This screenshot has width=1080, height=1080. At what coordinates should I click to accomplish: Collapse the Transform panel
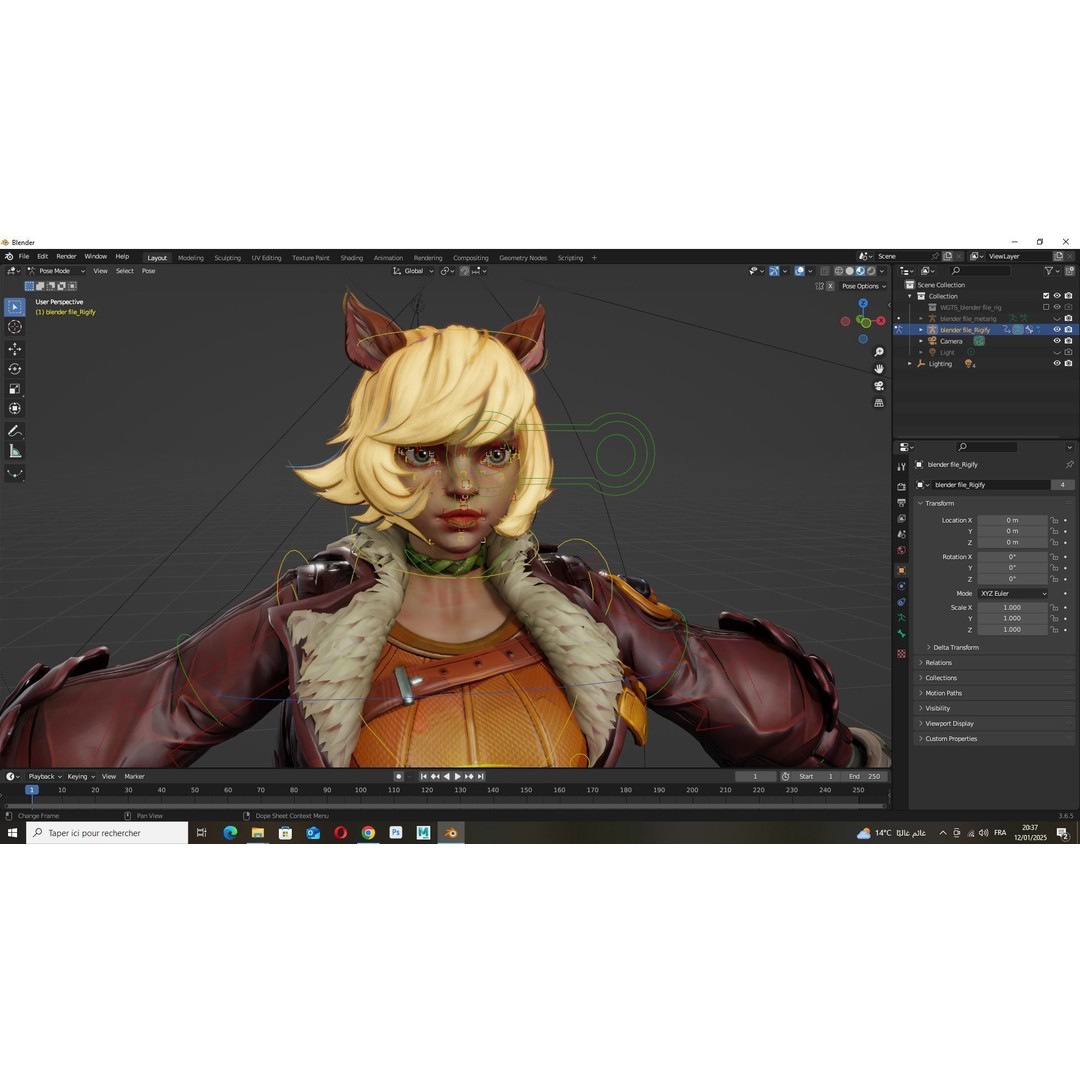click(920, 503)
